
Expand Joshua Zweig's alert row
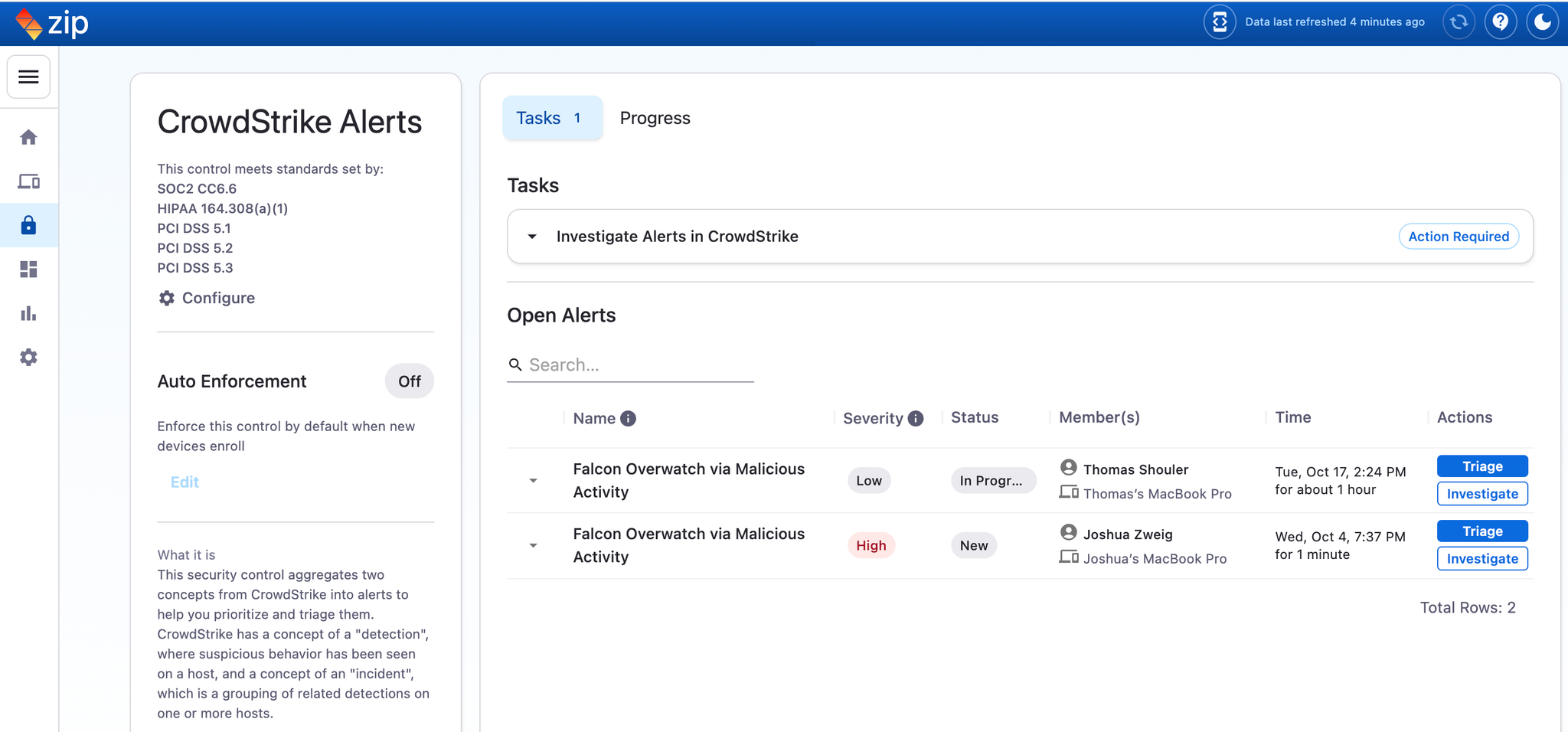(534, 546)
